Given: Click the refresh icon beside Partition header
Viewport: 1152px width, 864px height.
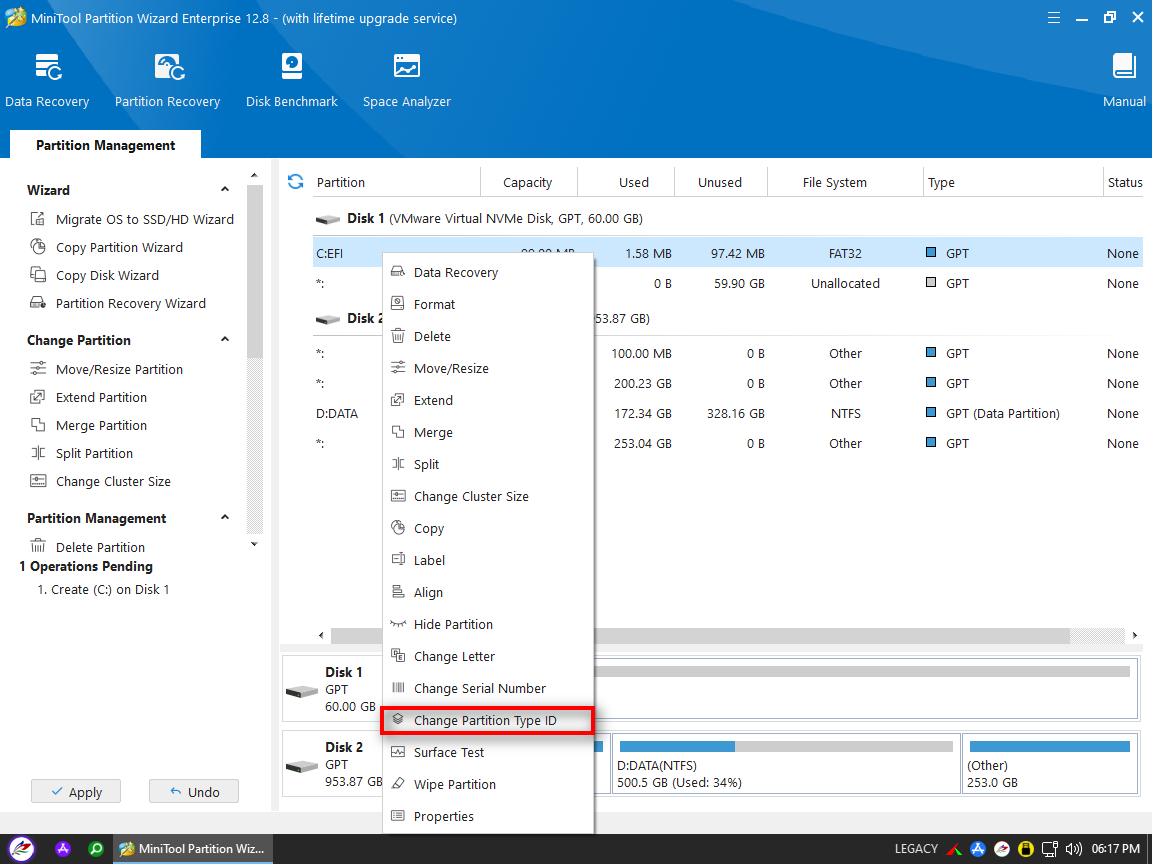Looking at the screenshot, I should [x=295, y=182].
